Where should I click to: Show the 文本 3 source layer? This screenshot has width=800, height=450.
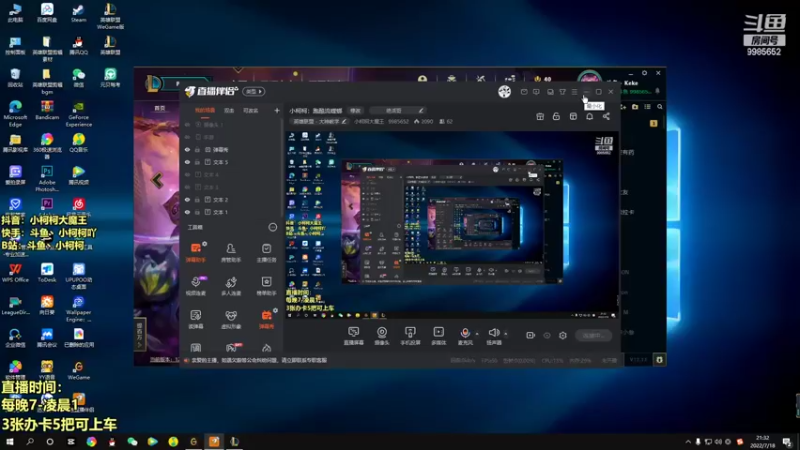(x=187, y=187)
